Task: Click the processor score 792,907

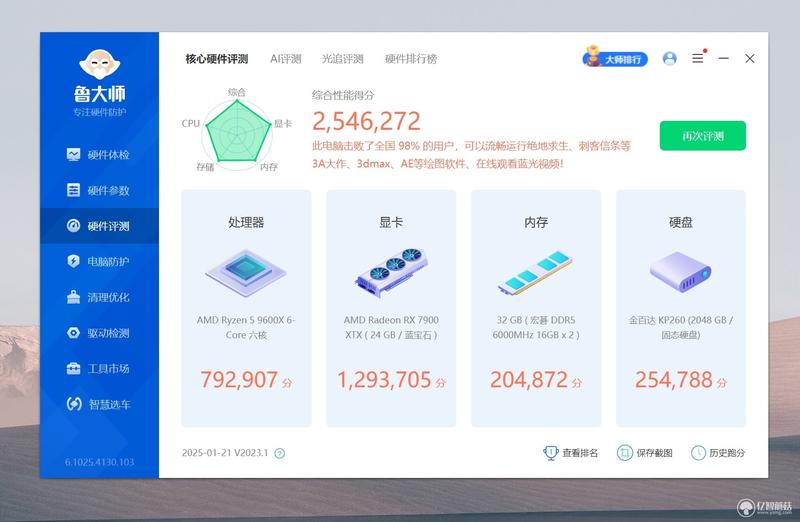Action: (x=239, y=380)
